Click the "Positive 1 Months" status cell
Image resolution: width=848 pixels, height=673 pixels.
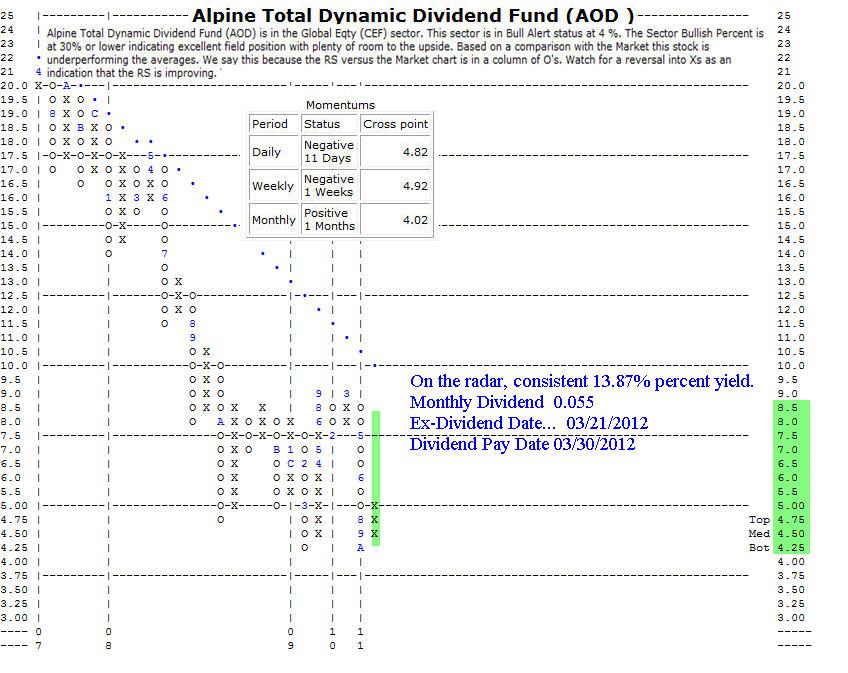coord(329,220)
